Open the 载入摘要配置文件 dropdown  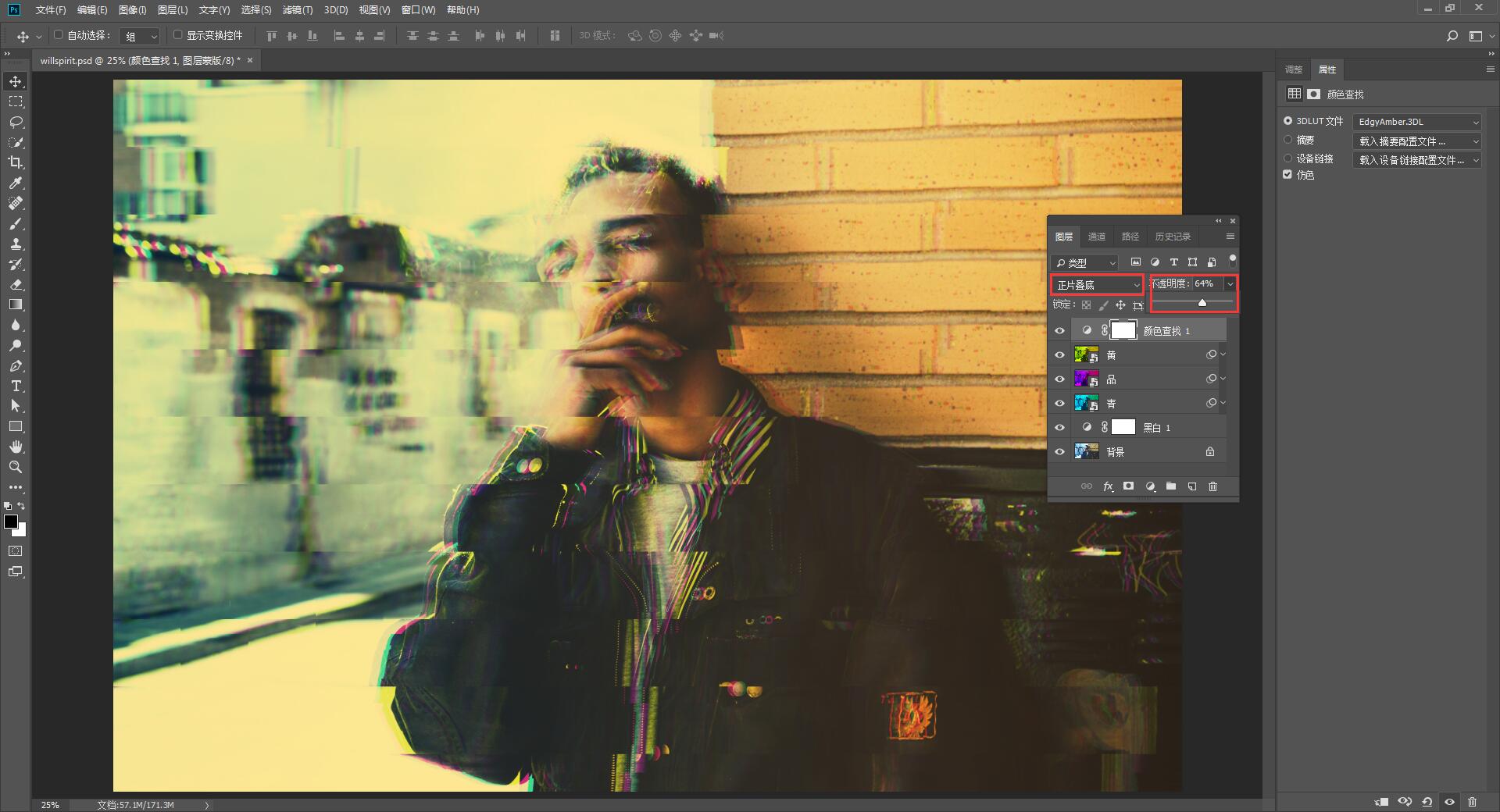click(x=1417, y=141)
